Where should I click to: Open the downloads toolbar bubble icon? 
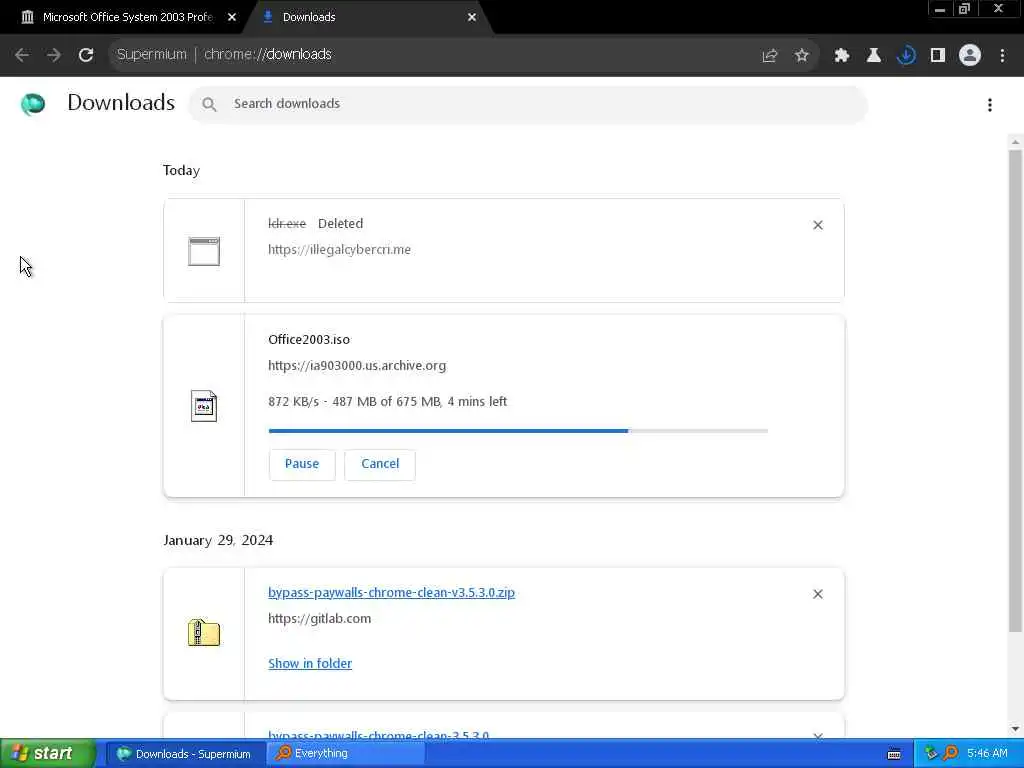(906, 56)
